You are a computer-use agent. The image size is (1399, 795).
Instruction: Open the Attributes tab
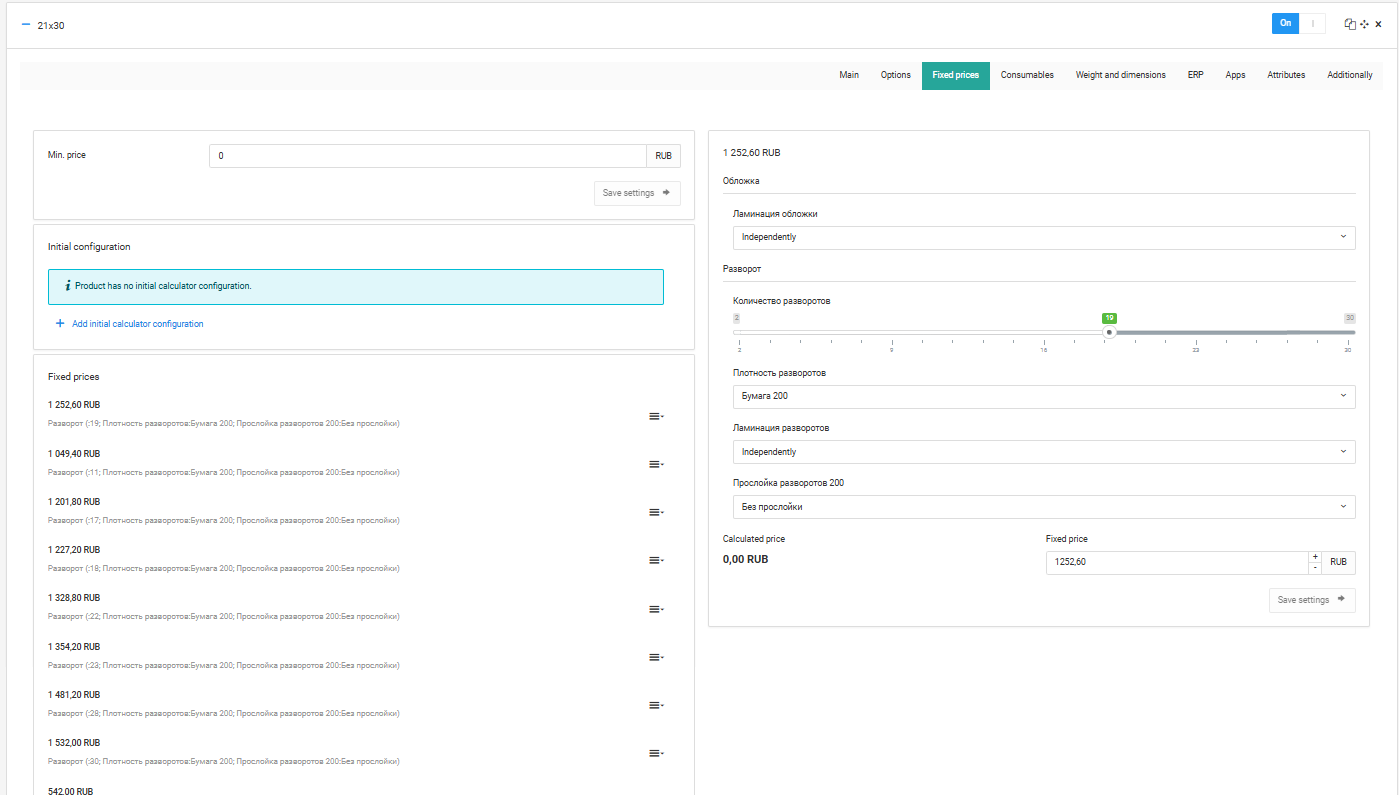[x=1286, y=75]
